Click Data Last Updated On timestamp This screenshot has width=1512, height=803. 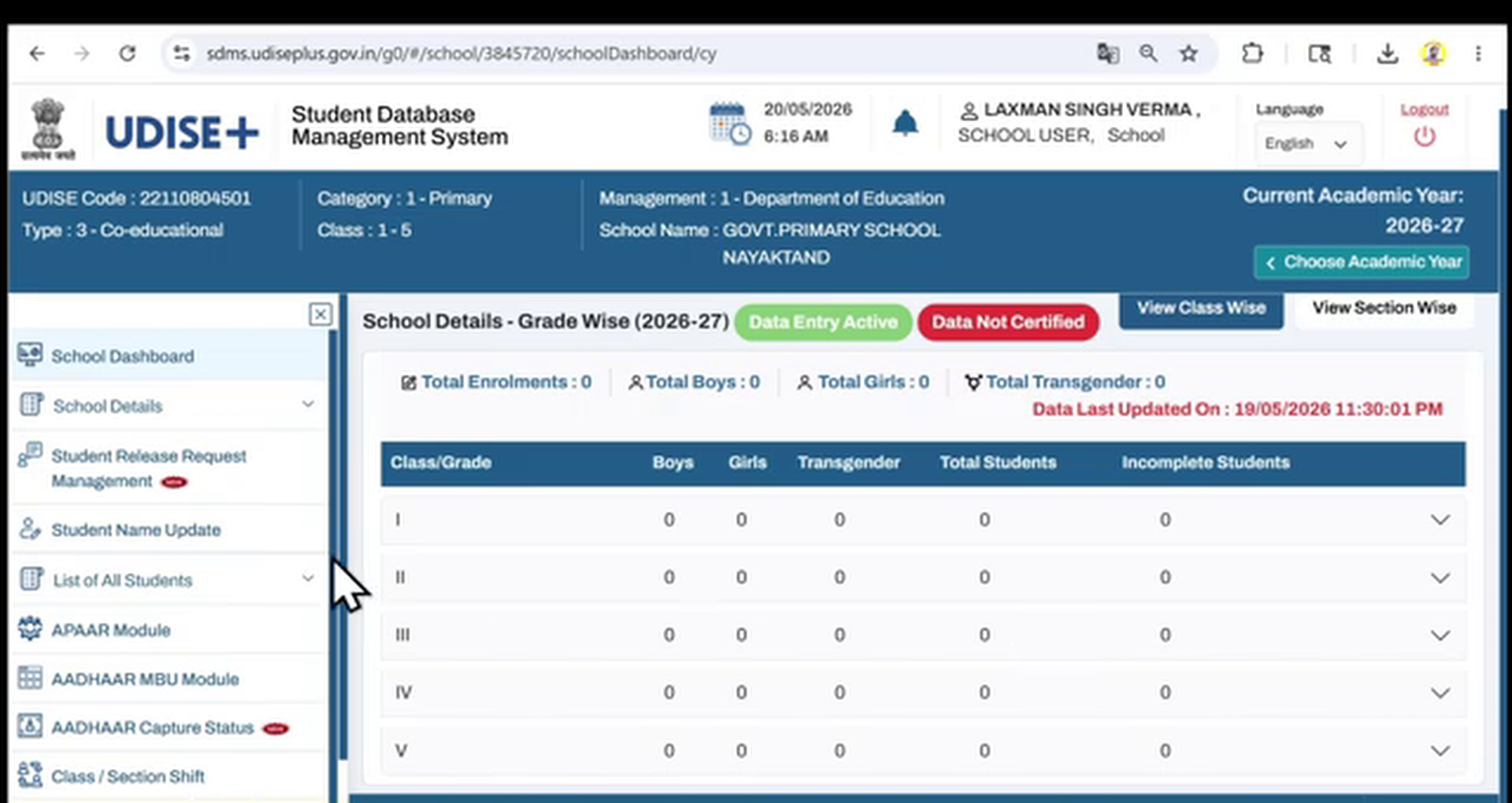coord(1237,409)
